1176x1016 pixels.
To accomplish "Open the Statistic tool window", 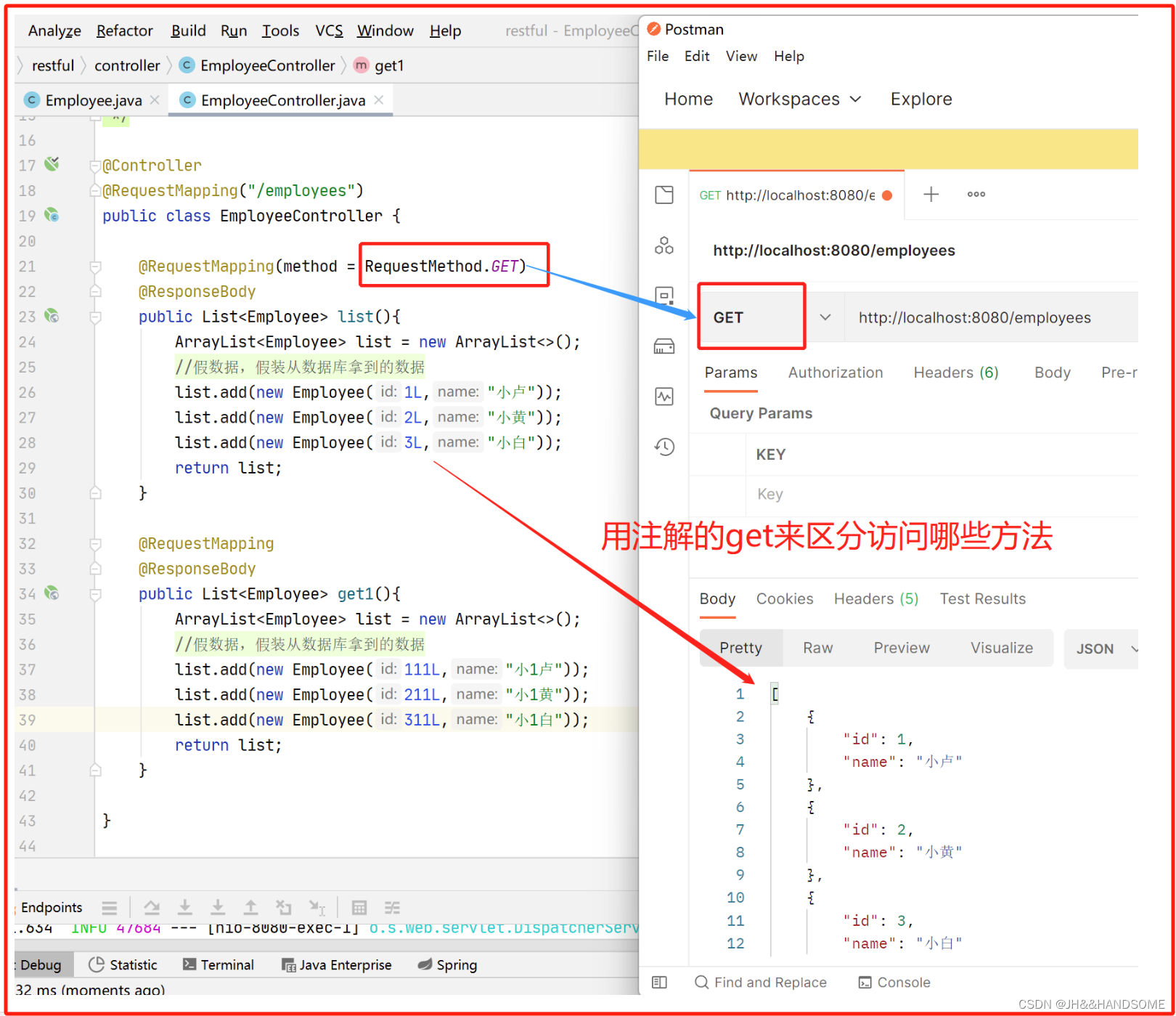I will [x=123, y=964].
